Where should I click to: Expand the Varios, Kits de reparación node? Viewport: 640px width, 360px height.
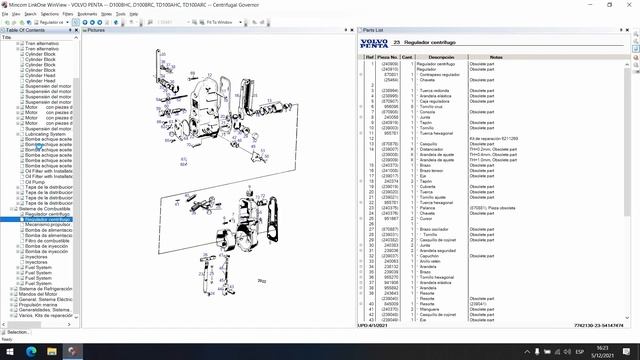pyautogui.click(x=12, y=315)
